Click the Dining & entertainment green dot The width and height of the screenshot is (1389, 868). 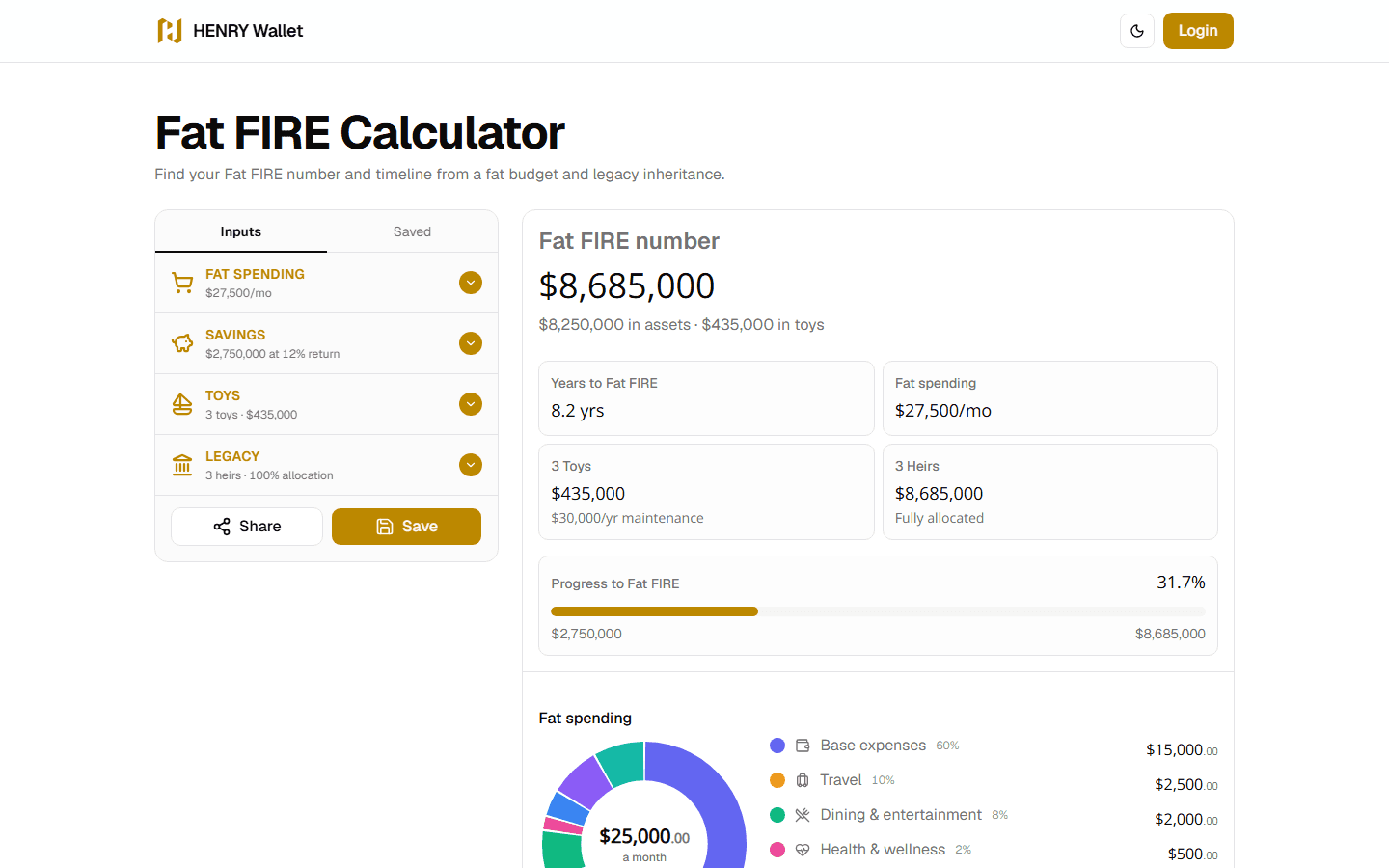777,815
